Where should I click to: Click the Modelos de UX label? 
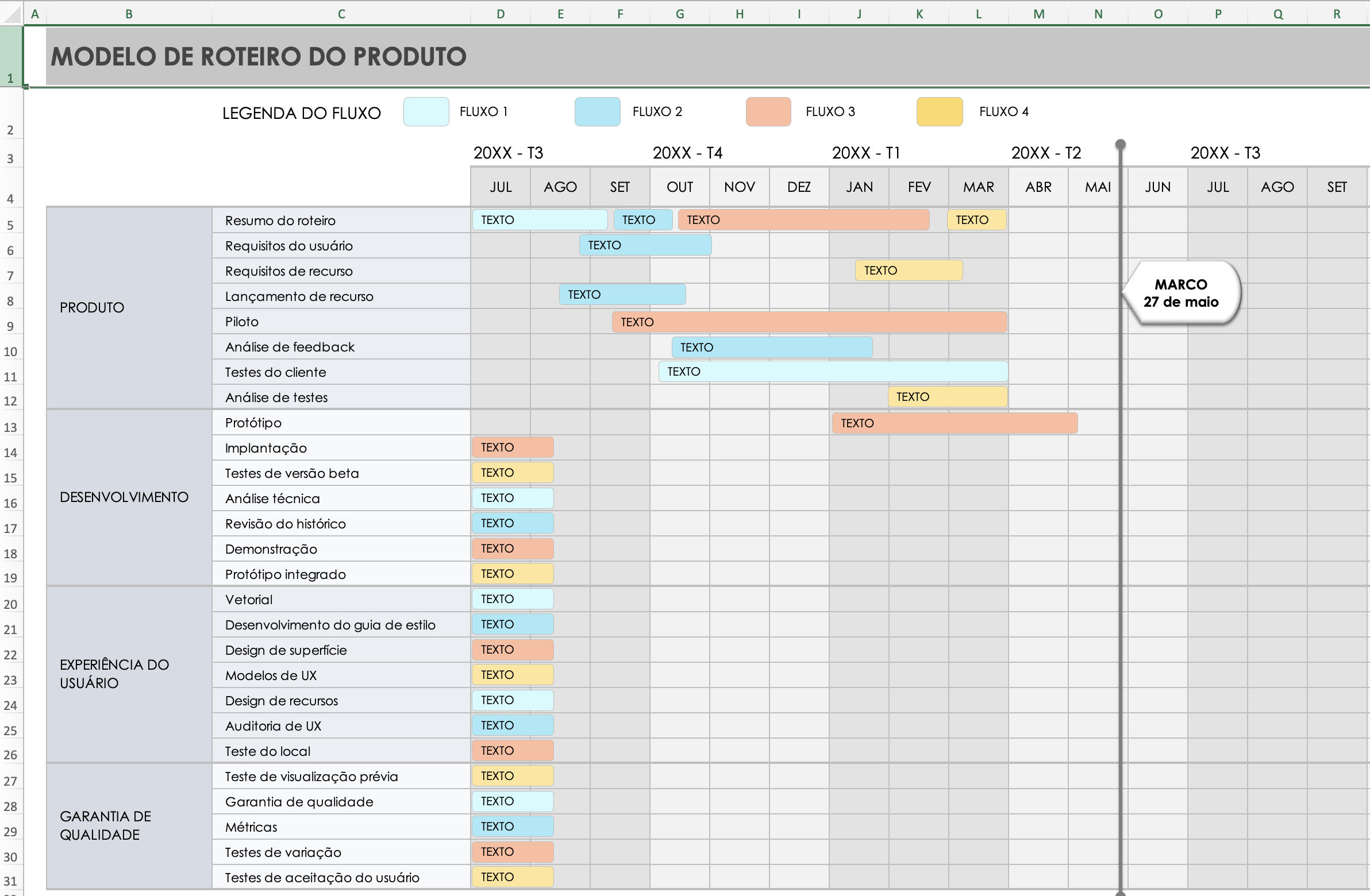coord(271,675)
